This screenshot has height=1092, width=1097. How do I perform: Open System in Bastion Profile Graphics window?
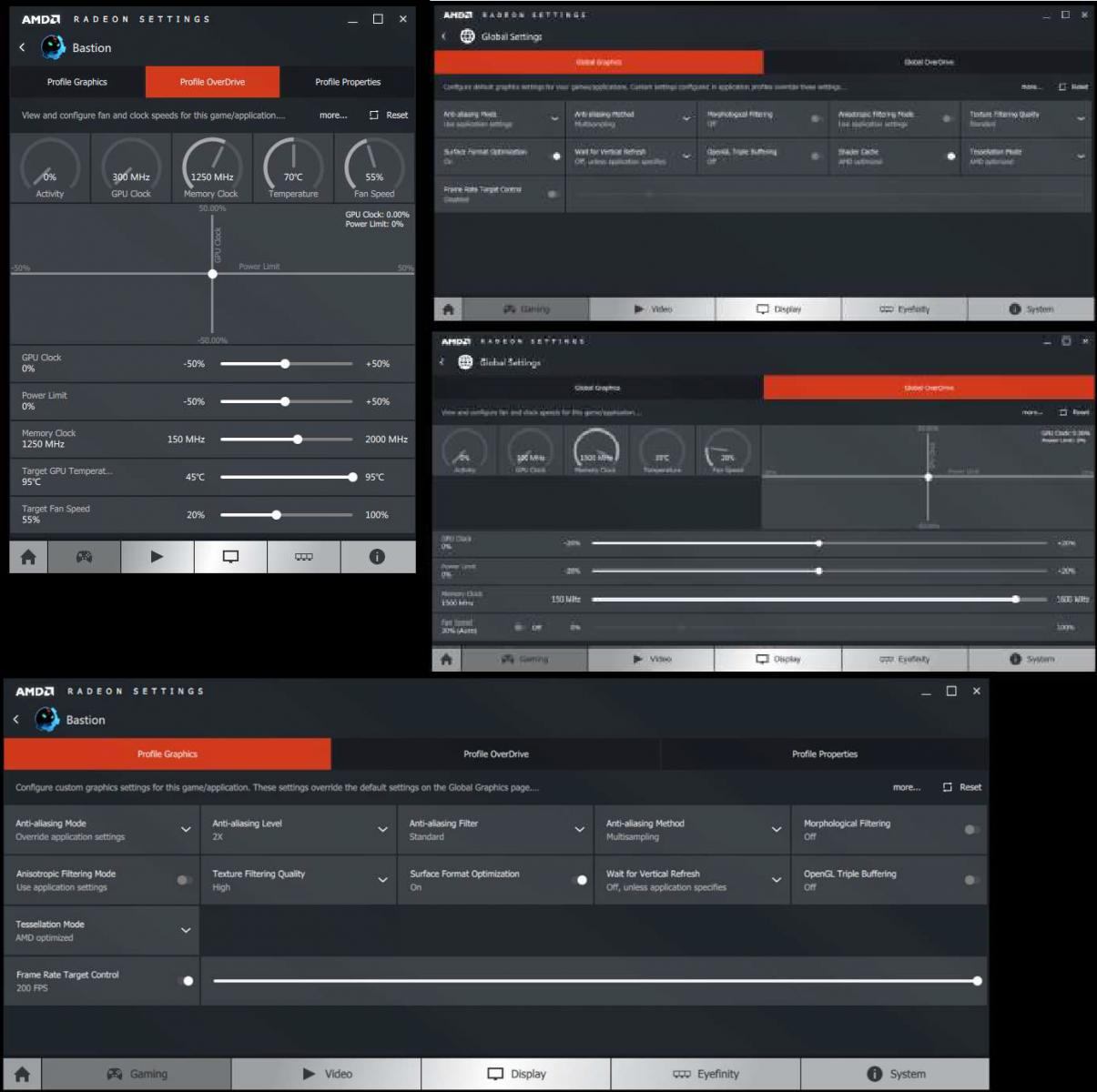tap(895, 1074)
